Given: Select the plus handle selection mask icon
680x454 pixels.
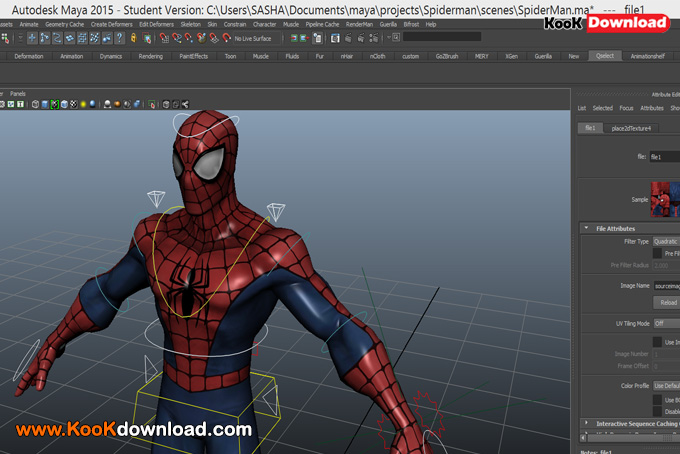Looking at the screenshot, I should click(x=32, y=39).
